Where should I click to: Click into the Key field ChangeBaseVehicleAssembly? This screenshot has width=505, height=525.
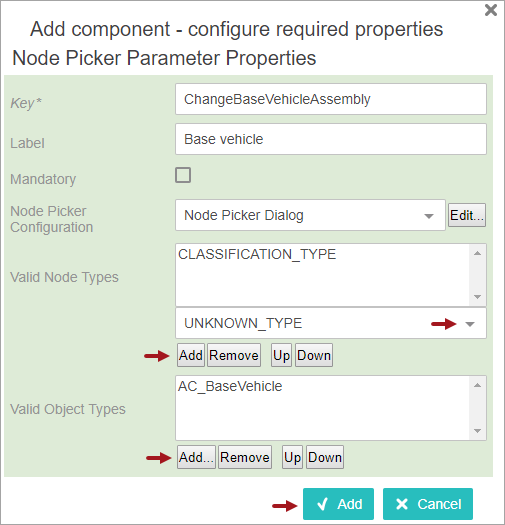(331, 99)
